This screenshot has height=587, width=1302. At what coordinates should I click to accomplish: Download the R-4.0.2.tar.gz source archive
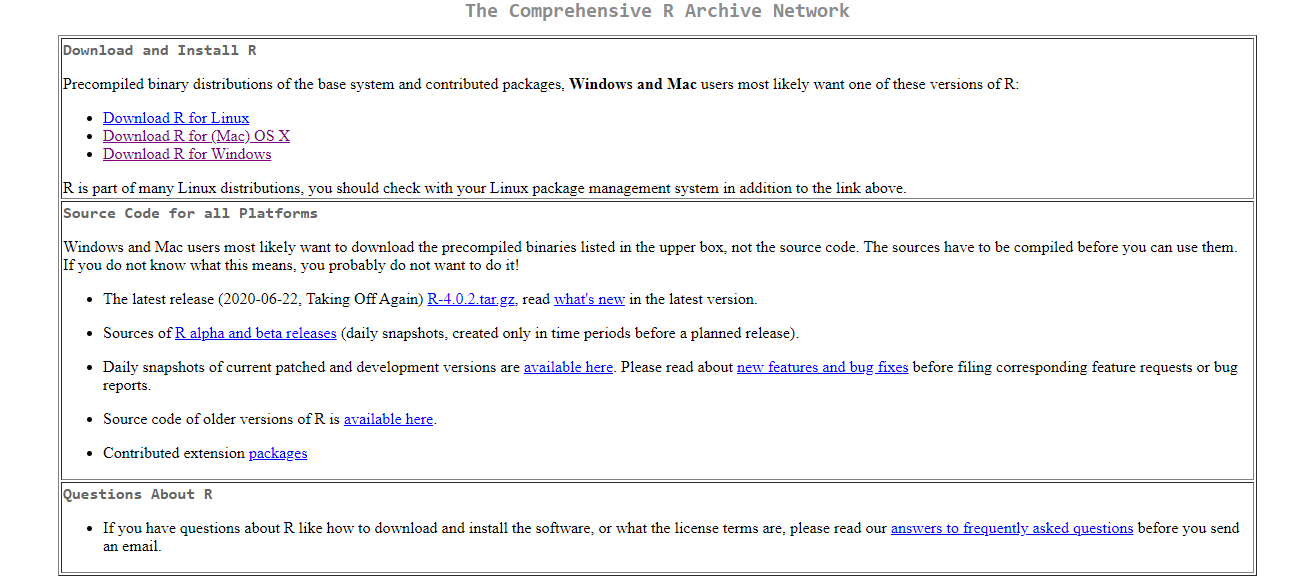click(x=472, y=299)
